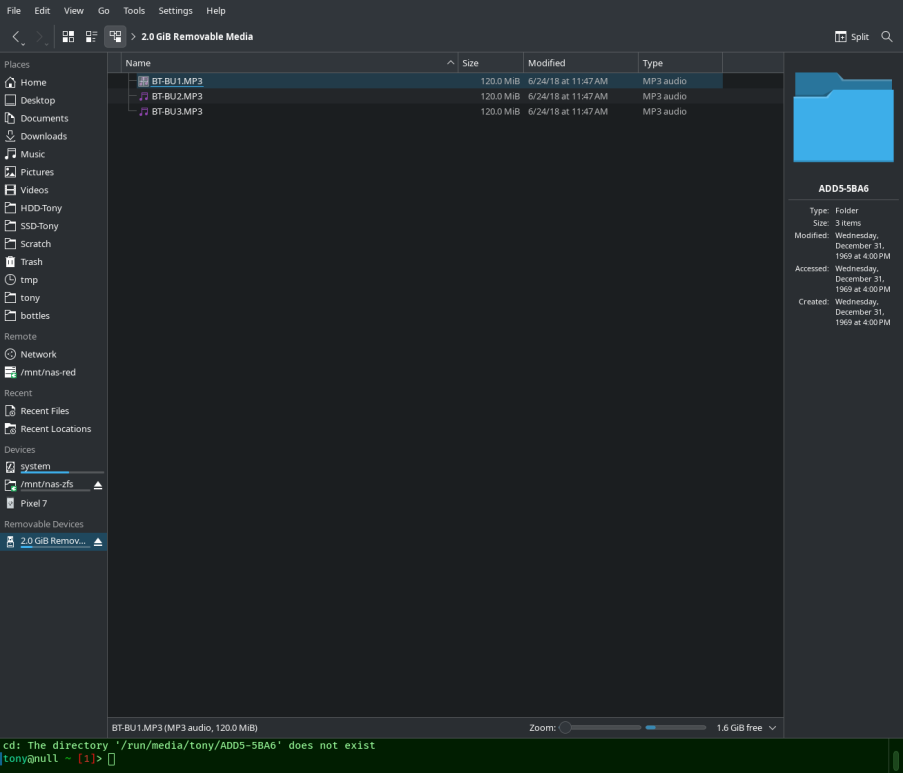Screen dimensions: 903x773
Task: Open Trash in Places panel
Action: tap(31, 262)
